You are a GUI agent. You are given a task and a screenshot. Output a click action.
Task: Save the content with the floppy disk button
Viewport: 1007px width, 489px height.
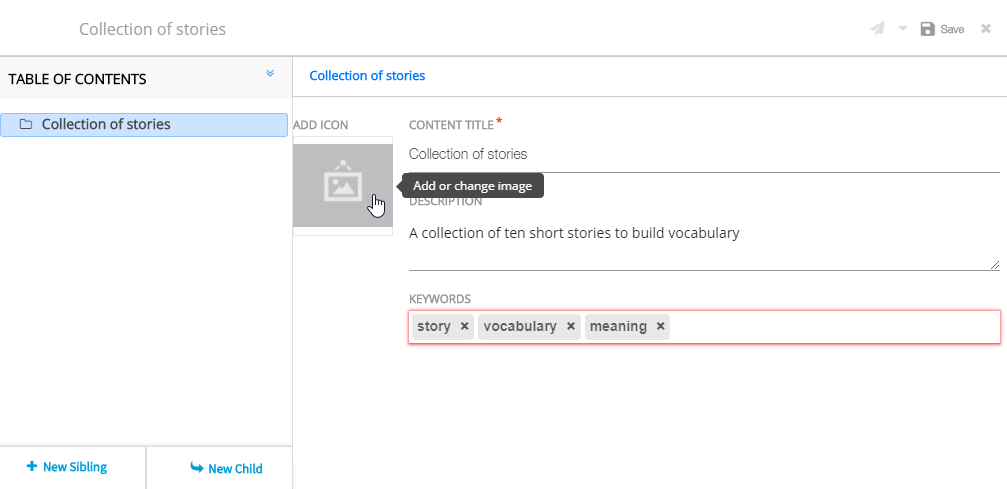(941, 29)
